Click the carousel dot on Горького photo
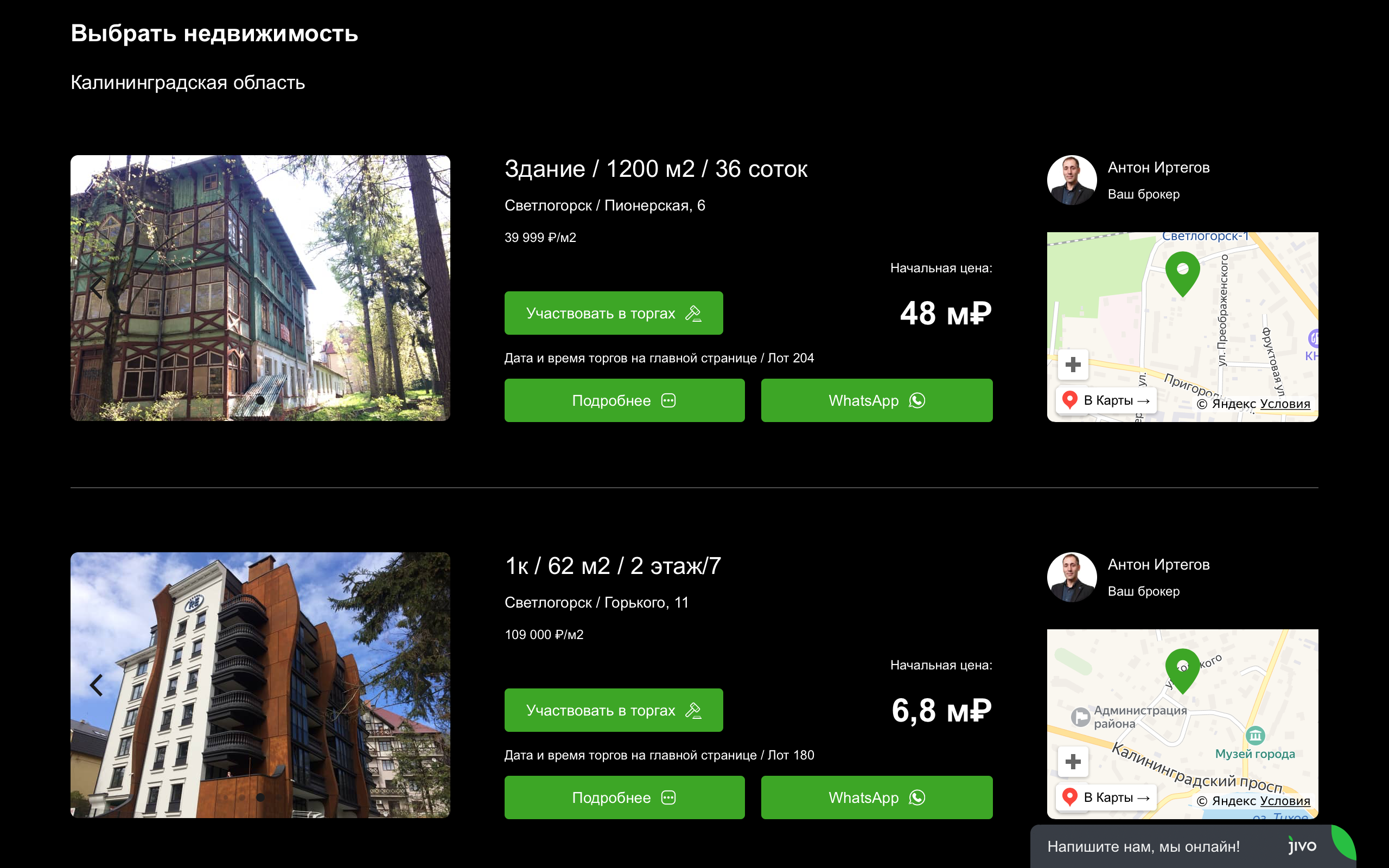The width and height of the screenshot is (1389, 868). click(260, 797)
